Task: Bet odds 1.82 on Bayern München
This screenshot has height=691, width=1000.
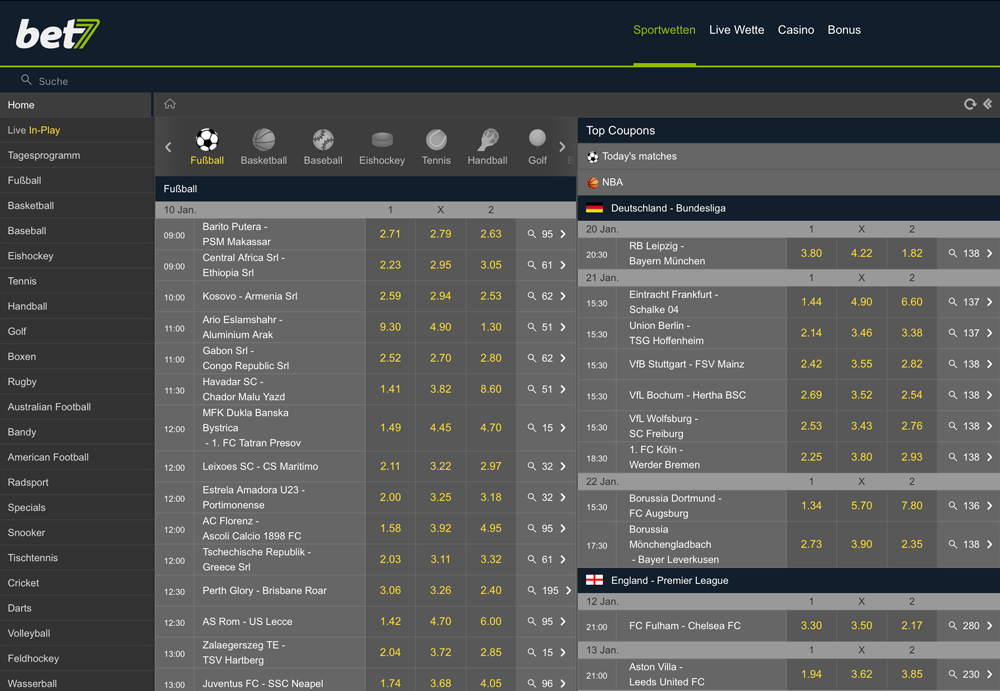Action: (911, 253)
